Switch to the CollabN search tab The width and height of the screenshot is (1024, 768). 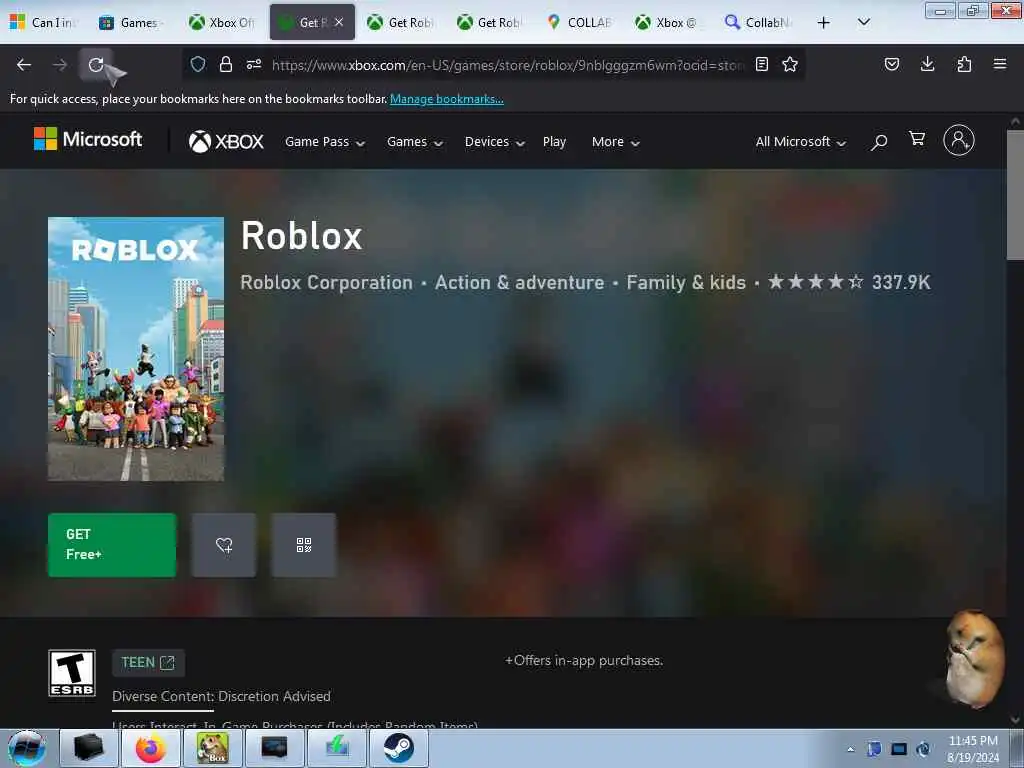click(758, 22)
